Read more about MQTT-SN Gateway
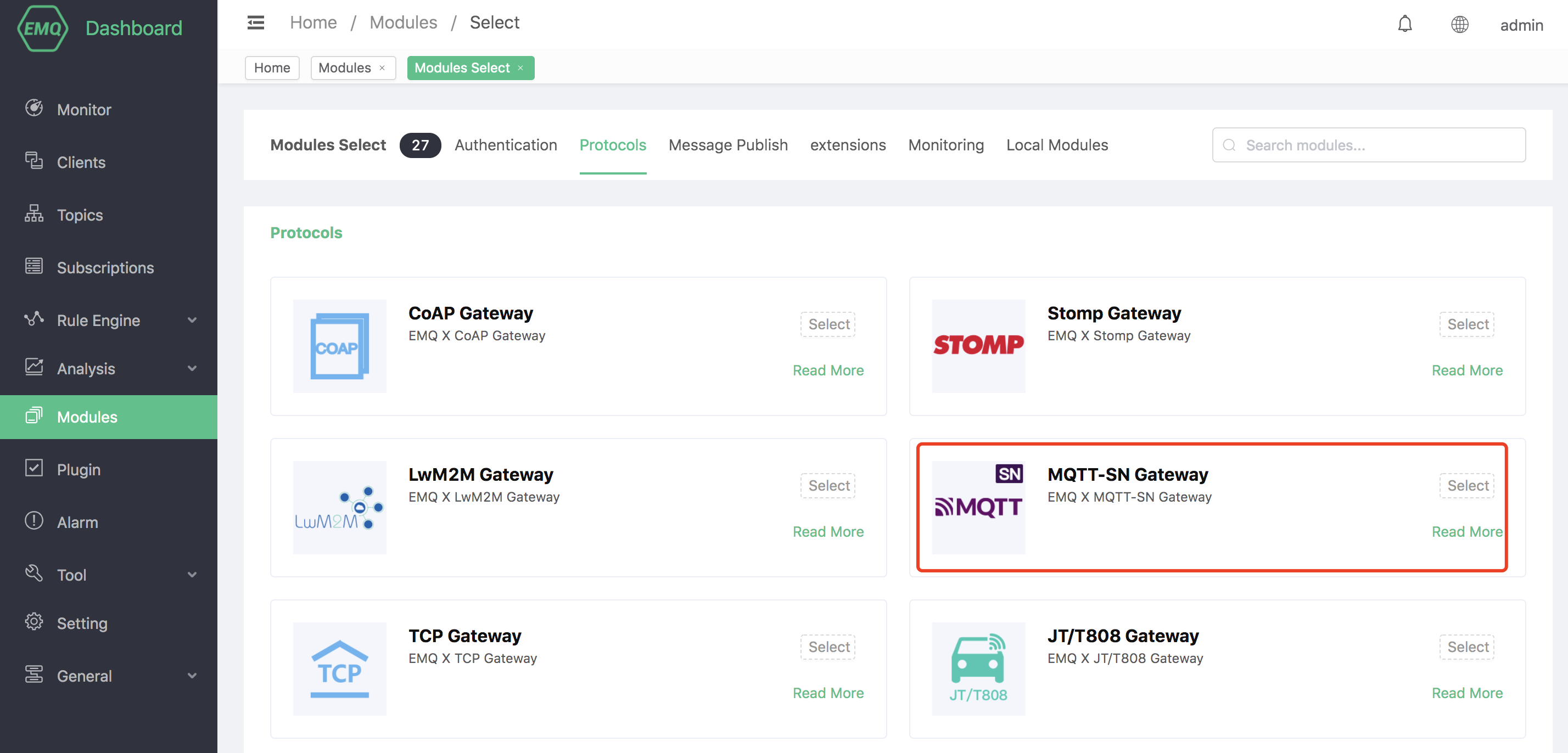This screenshot has width=1568, height=753. pos(1467,531)
